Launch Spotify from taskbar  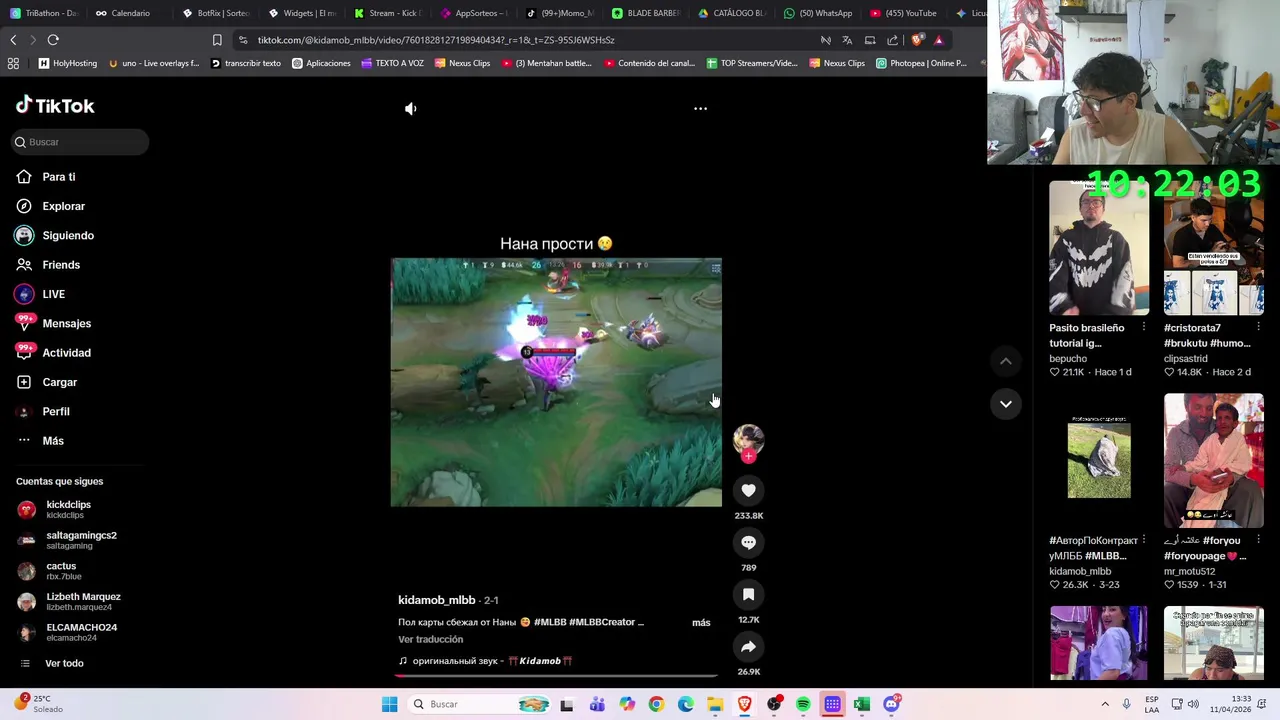pos(803,704)
